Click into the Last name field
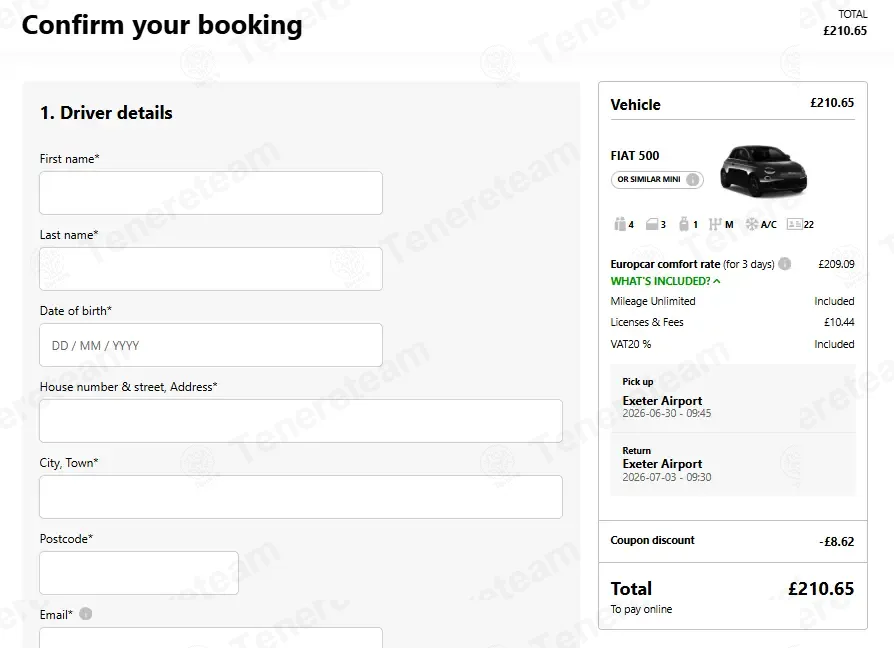The height and width of the screenshot is (648, 894). (x=211, y=269)
